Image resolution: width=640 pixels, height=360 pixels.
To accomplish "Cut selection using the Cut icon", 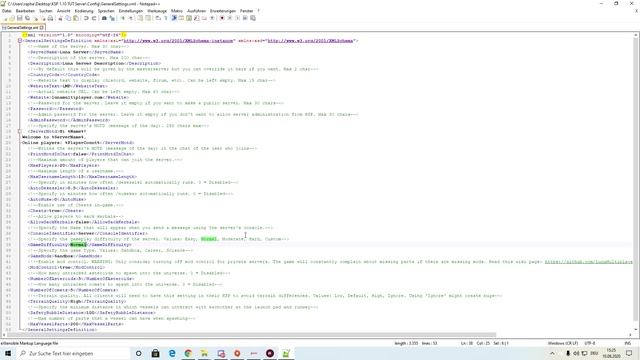I will click(x=60, y=18).
